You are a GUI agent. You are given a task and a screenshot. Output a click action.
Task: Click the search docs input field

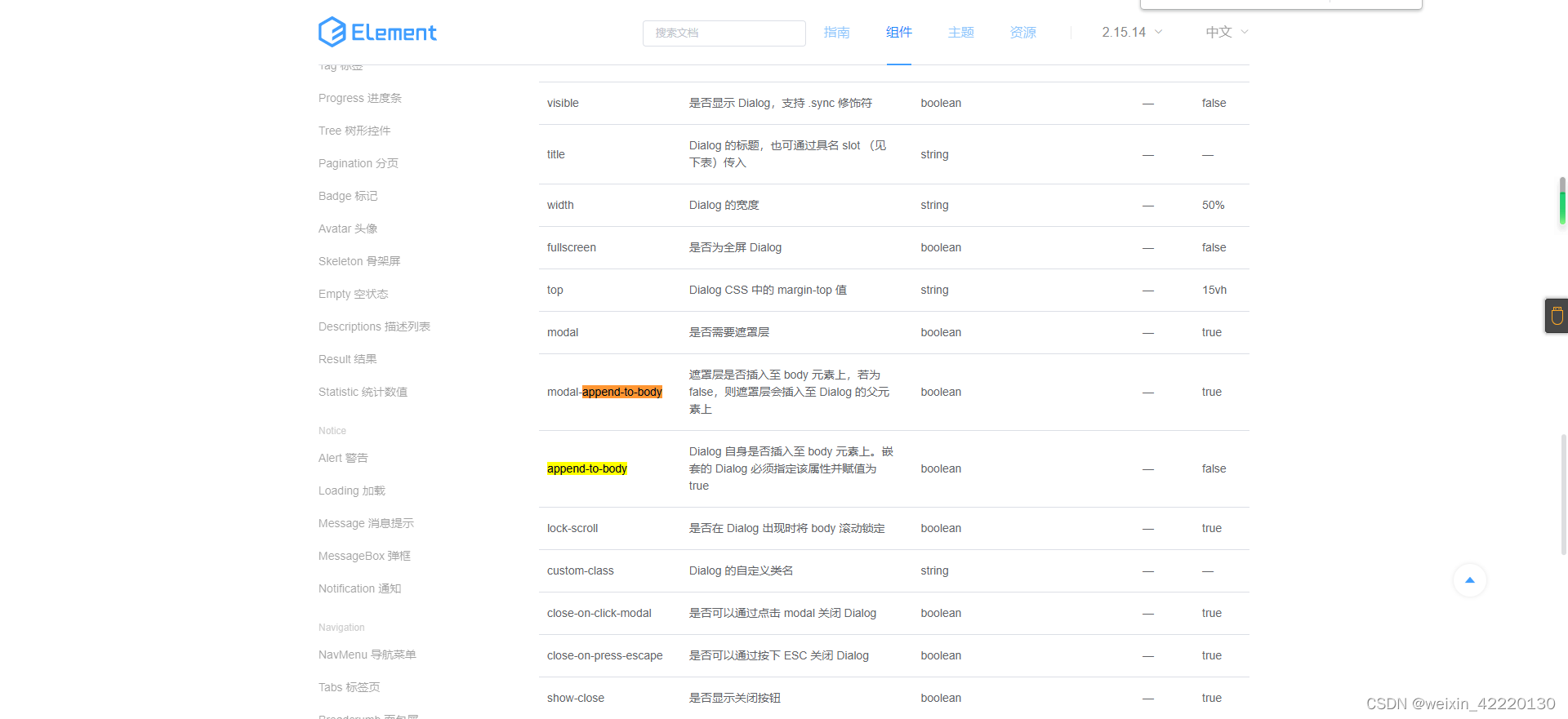(724, 33)
